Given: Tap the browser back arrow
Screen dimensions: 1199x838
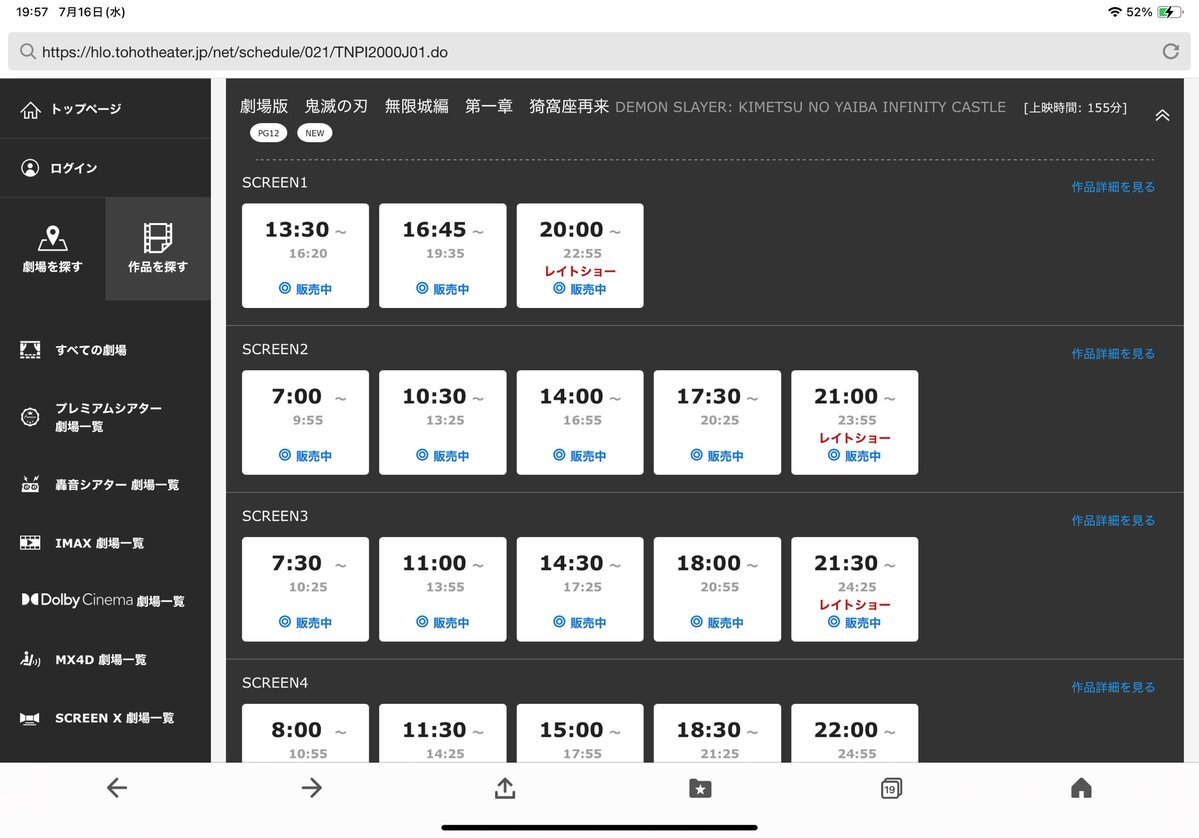Looking at the screenshot, I should [x=116, y=788].
